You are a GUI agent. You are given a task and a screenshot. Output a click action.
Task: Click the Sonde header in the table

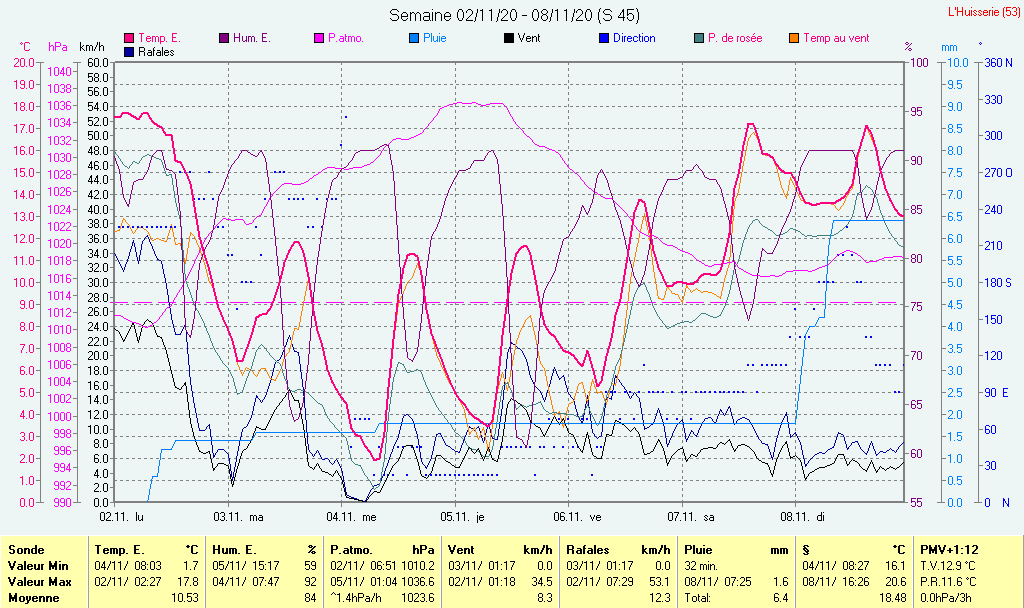point(26,550)
